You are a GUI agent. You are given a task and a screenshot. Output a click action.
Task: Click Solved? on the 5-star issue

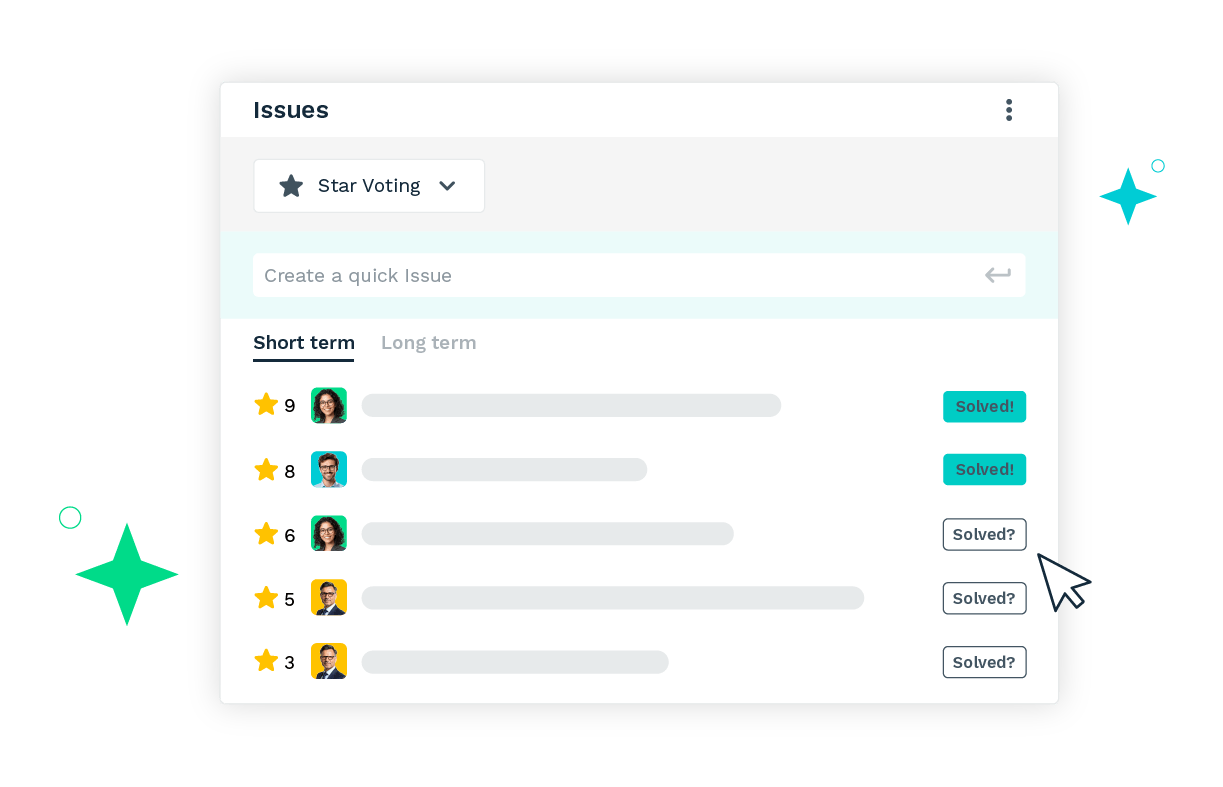tap(984, 598)
